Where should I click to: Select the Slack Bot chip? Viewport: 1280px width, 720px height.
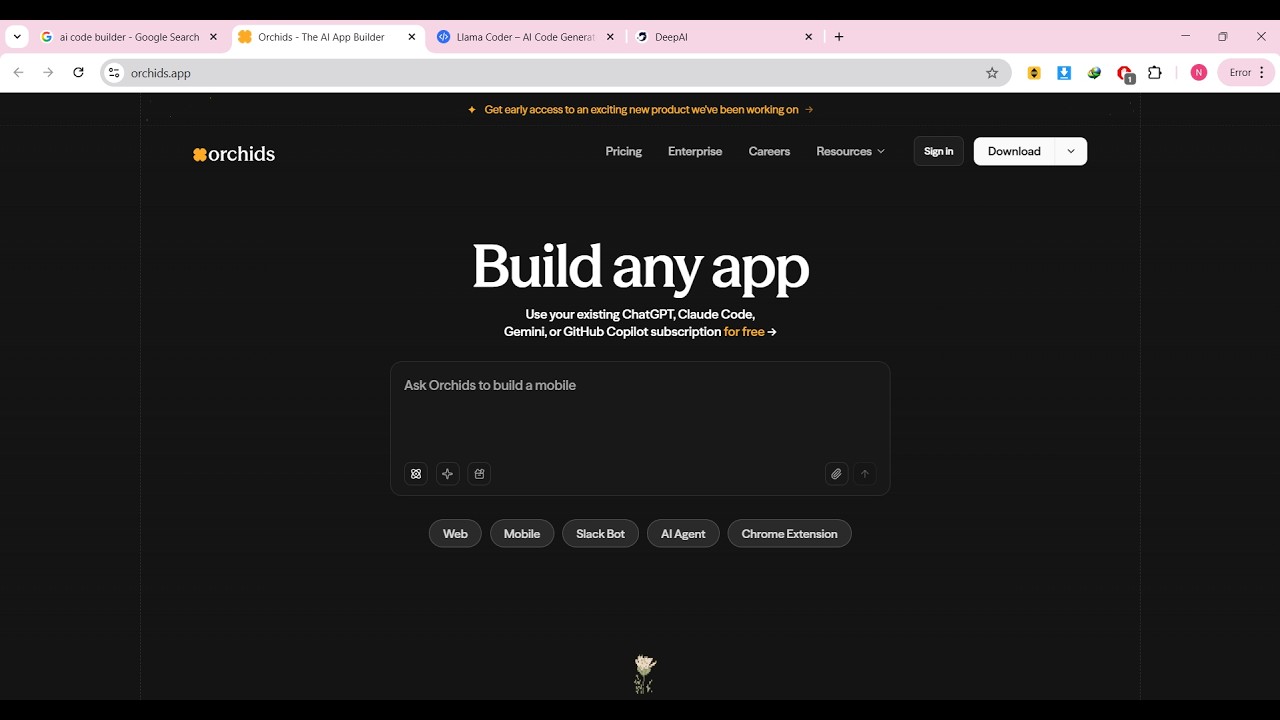tap(600, 534)
